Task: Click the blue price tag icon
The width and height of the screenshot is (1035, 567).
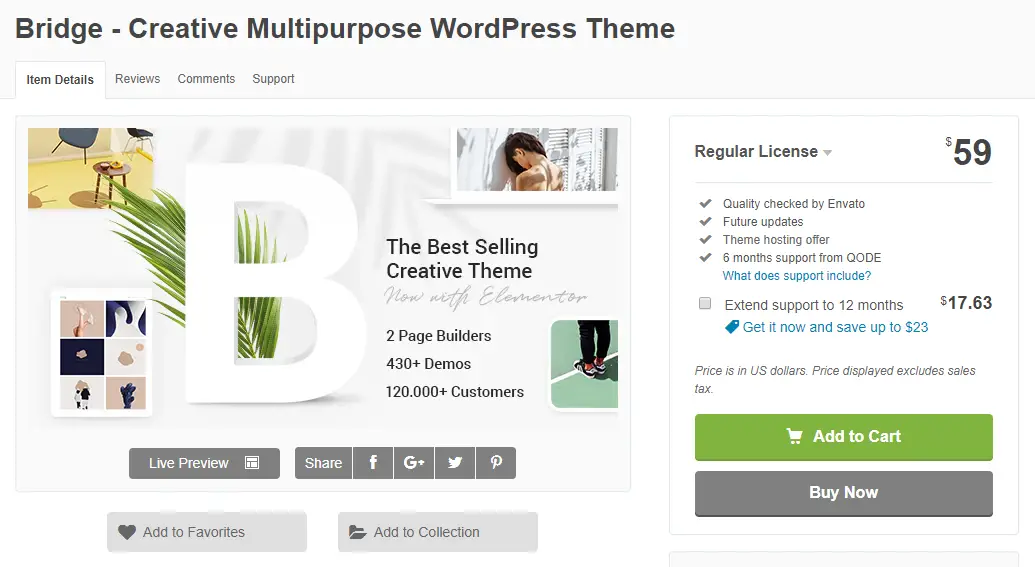Action: click(731, 327)
